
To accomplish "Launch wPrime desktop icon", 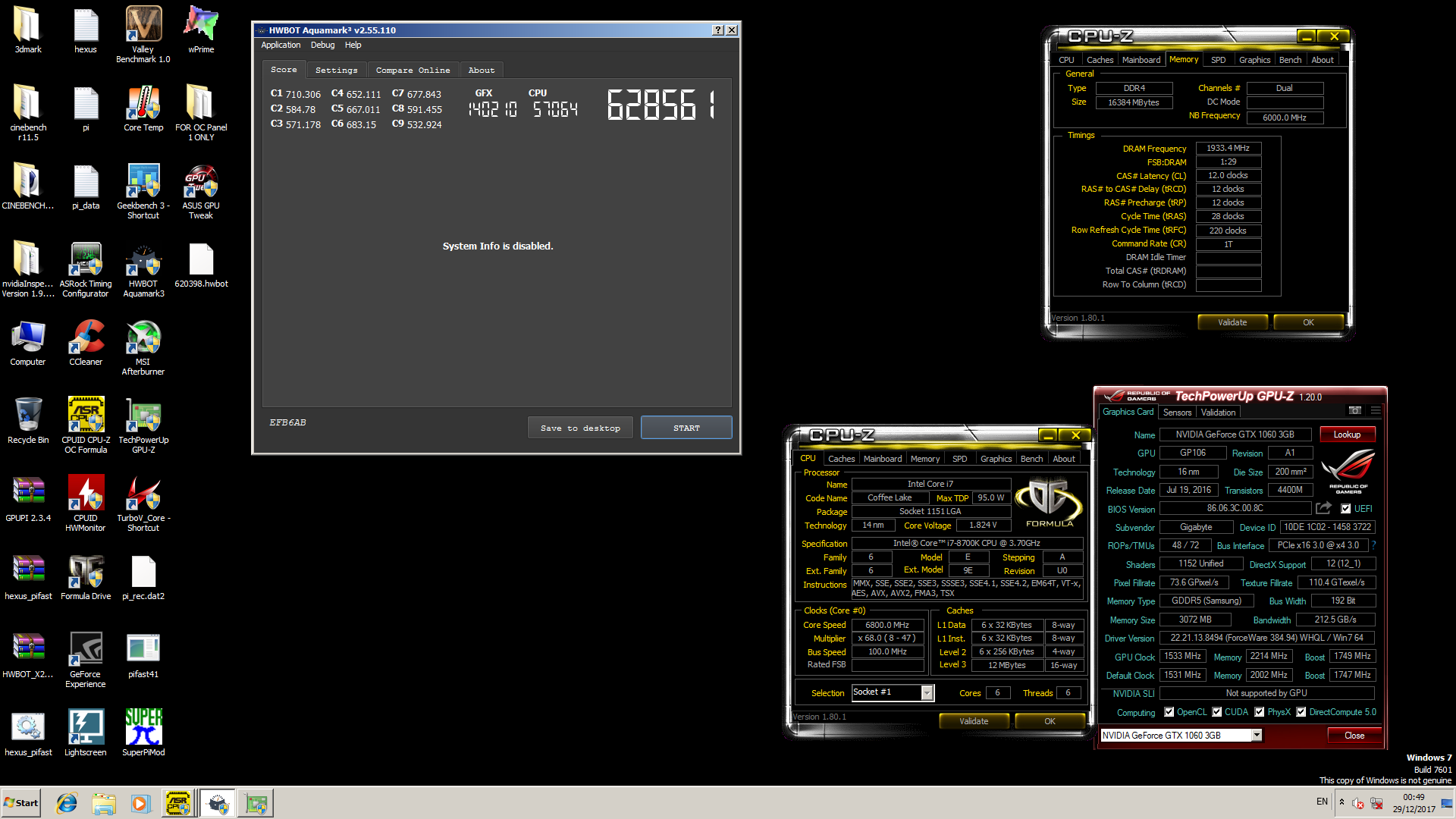I will (x=201, y=30).
